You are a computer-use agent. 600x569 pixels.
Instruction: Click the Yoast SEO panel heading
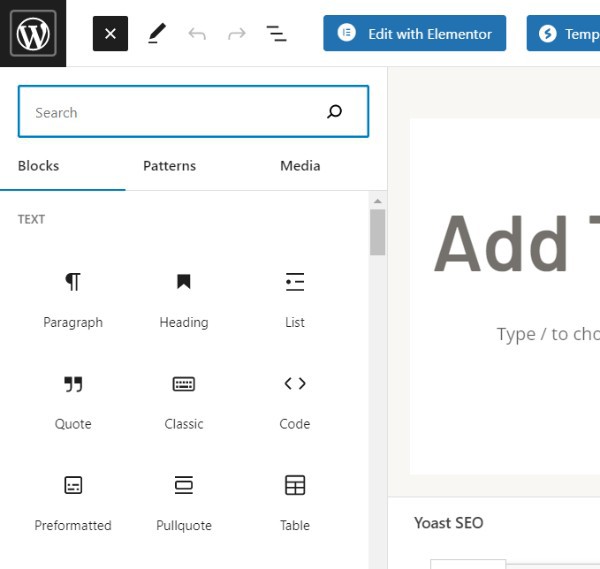click(x=448, y=523)
